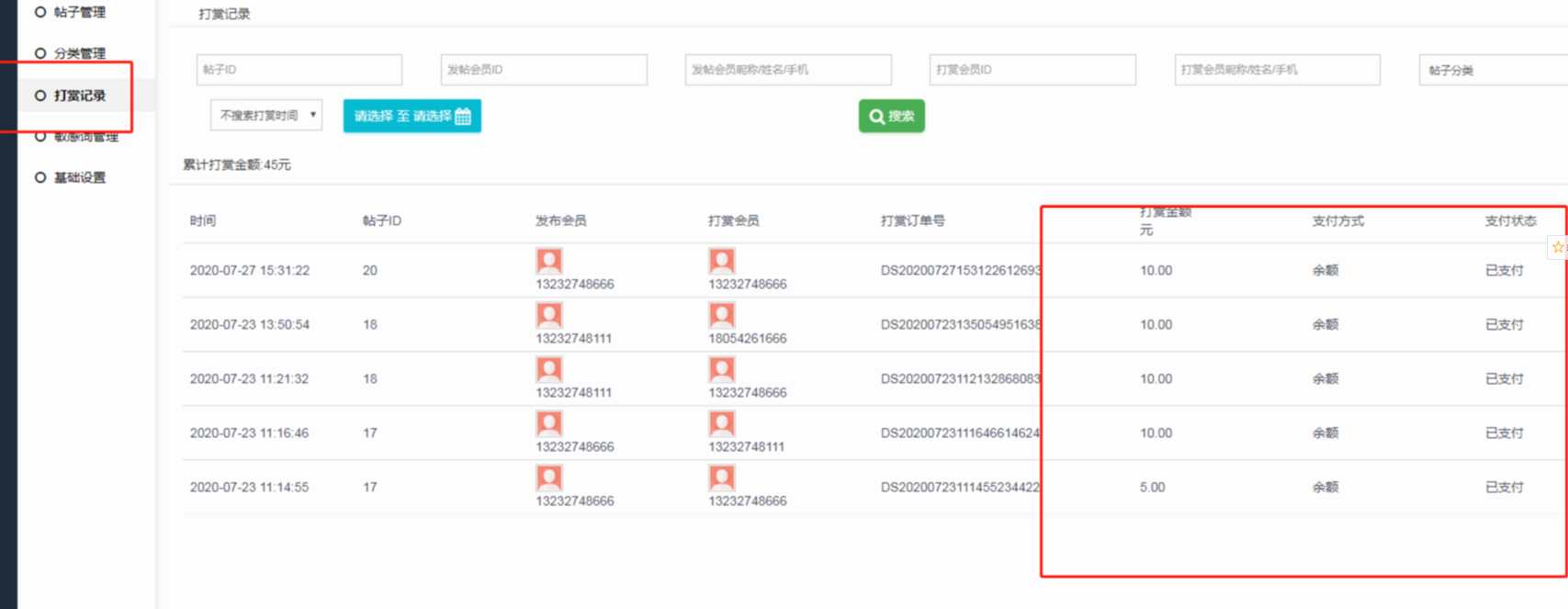The image size is (1568, 609).
Task: Click the star icon at right edge
Action: click(1558, 247)
